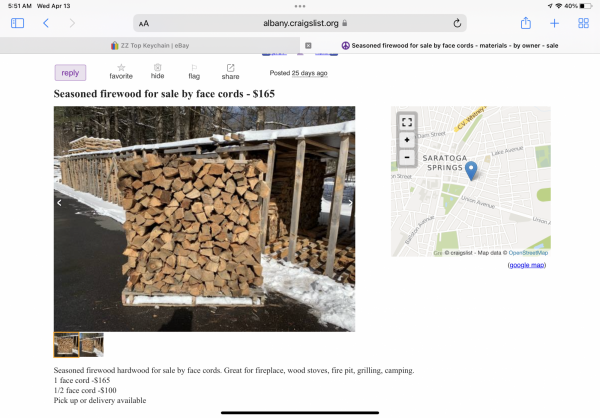
Task: Reply to the firewood seller
Action: (70, 73)
